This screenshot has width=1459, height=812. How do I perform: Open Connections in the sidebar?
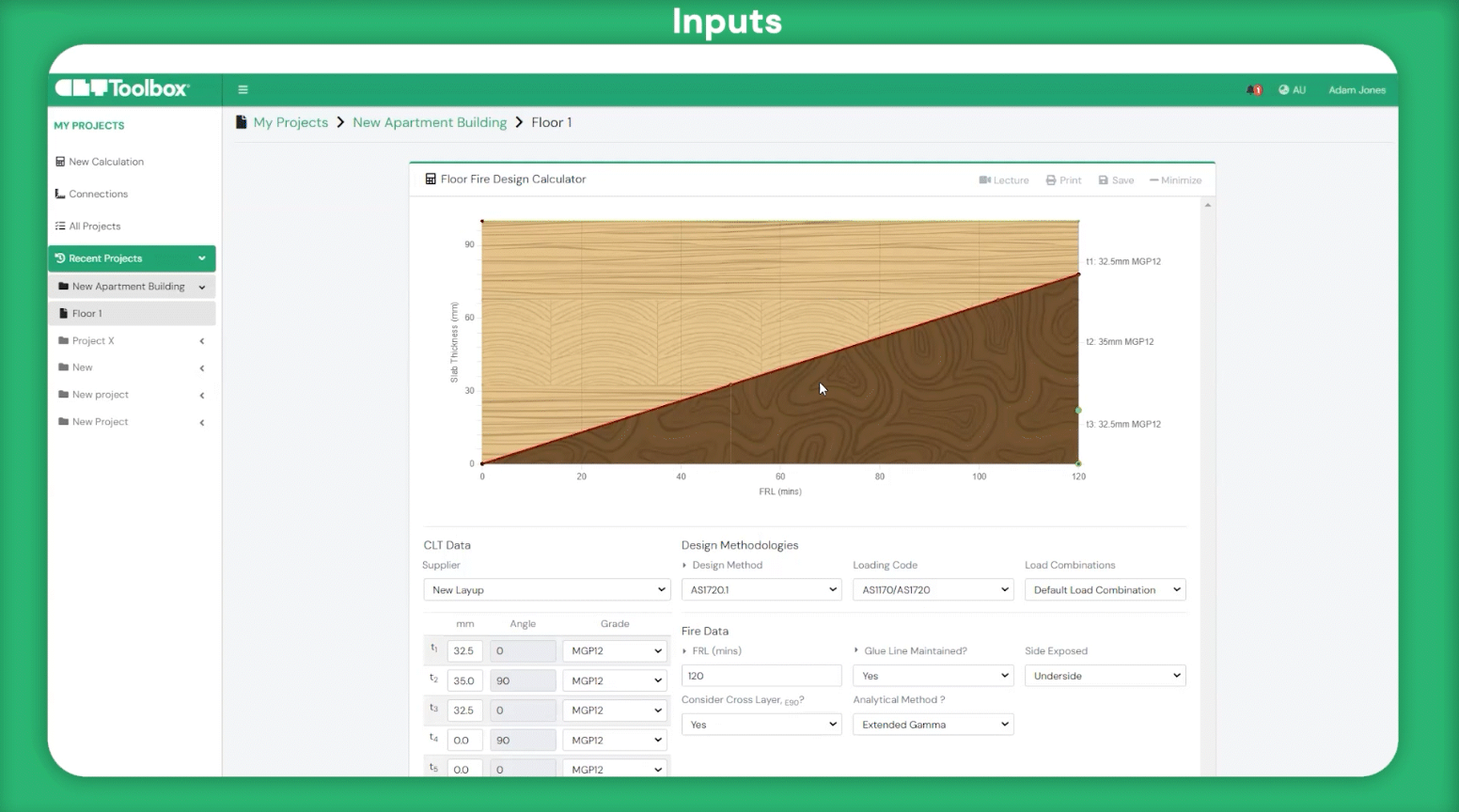click(98, 194)
